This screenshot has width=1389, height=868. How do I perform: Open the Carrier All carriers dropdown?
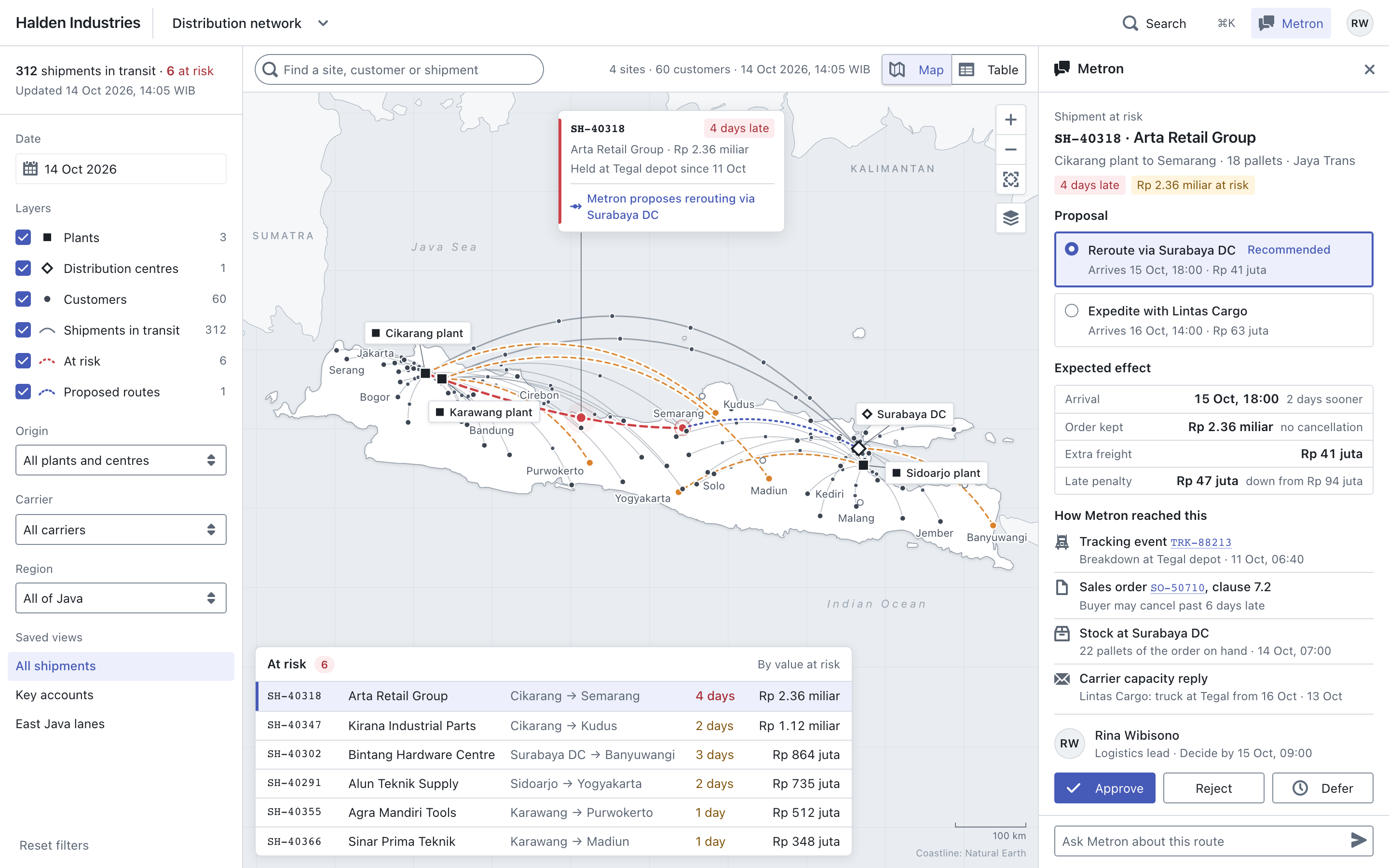(x=121, y=529)
